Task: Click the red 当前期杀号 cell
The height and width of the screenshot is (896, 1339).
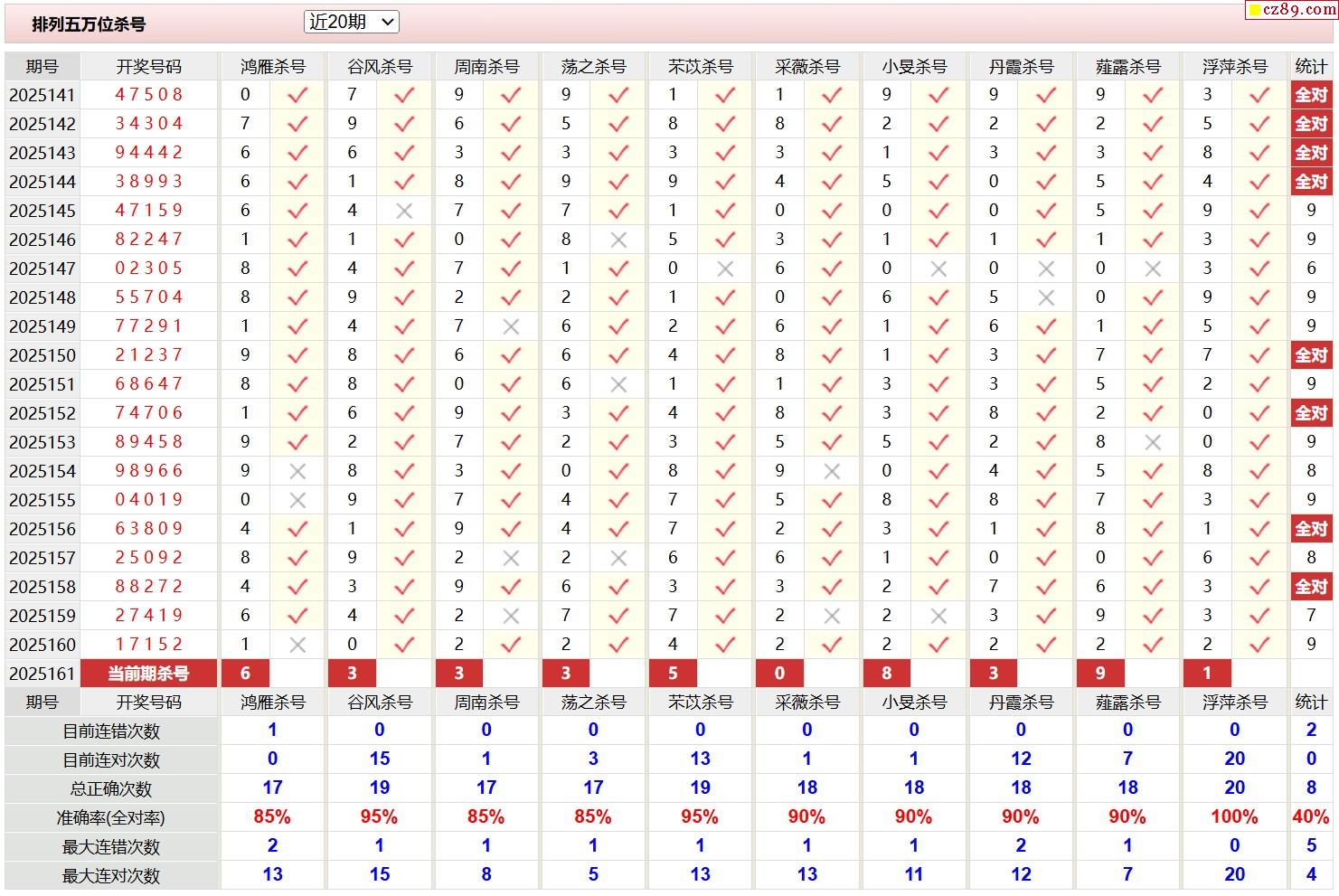Action: pyautogui.click(x=148, y=674)
